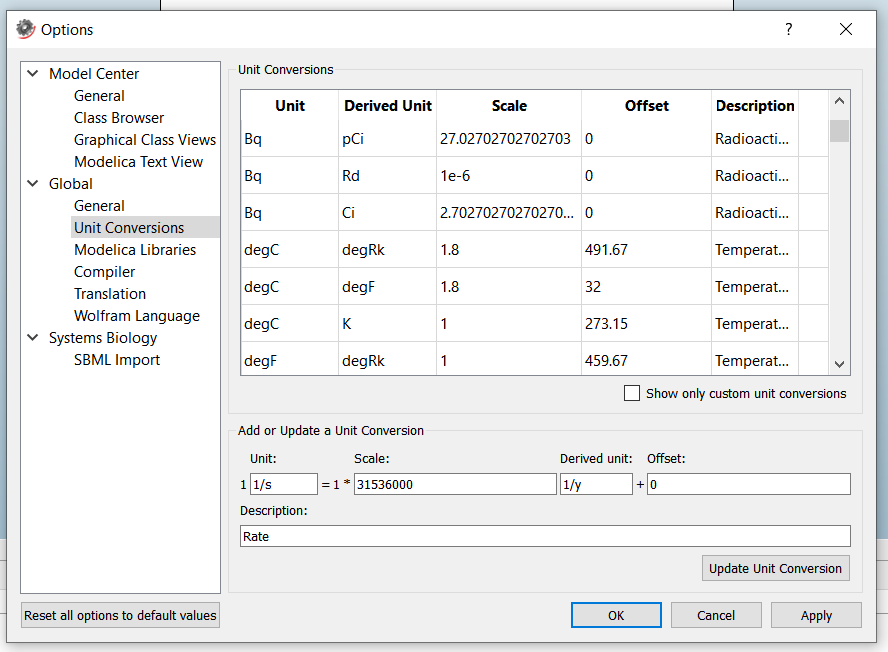Open Graphical Class Views options

click(145, 140)
